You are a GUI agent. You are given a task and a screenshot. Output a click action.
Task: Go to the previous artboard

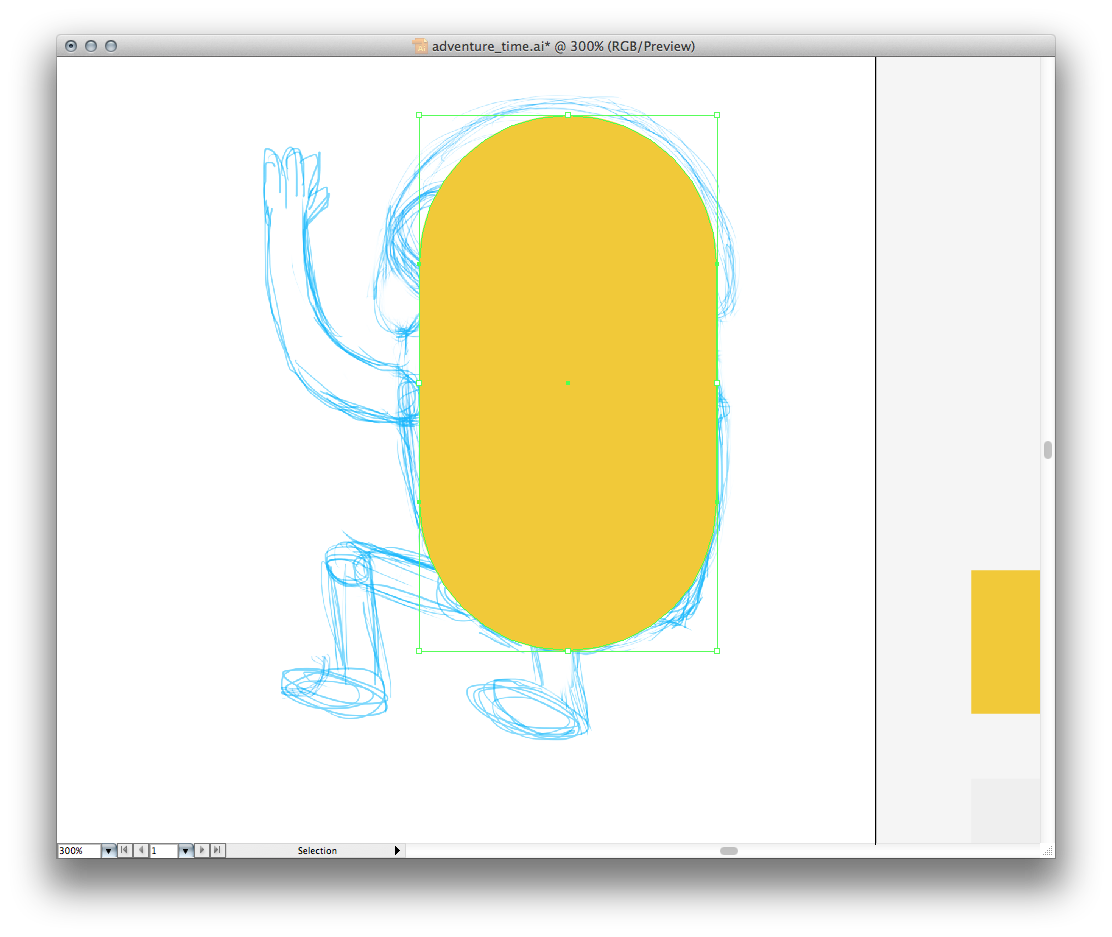coord(141,850)
